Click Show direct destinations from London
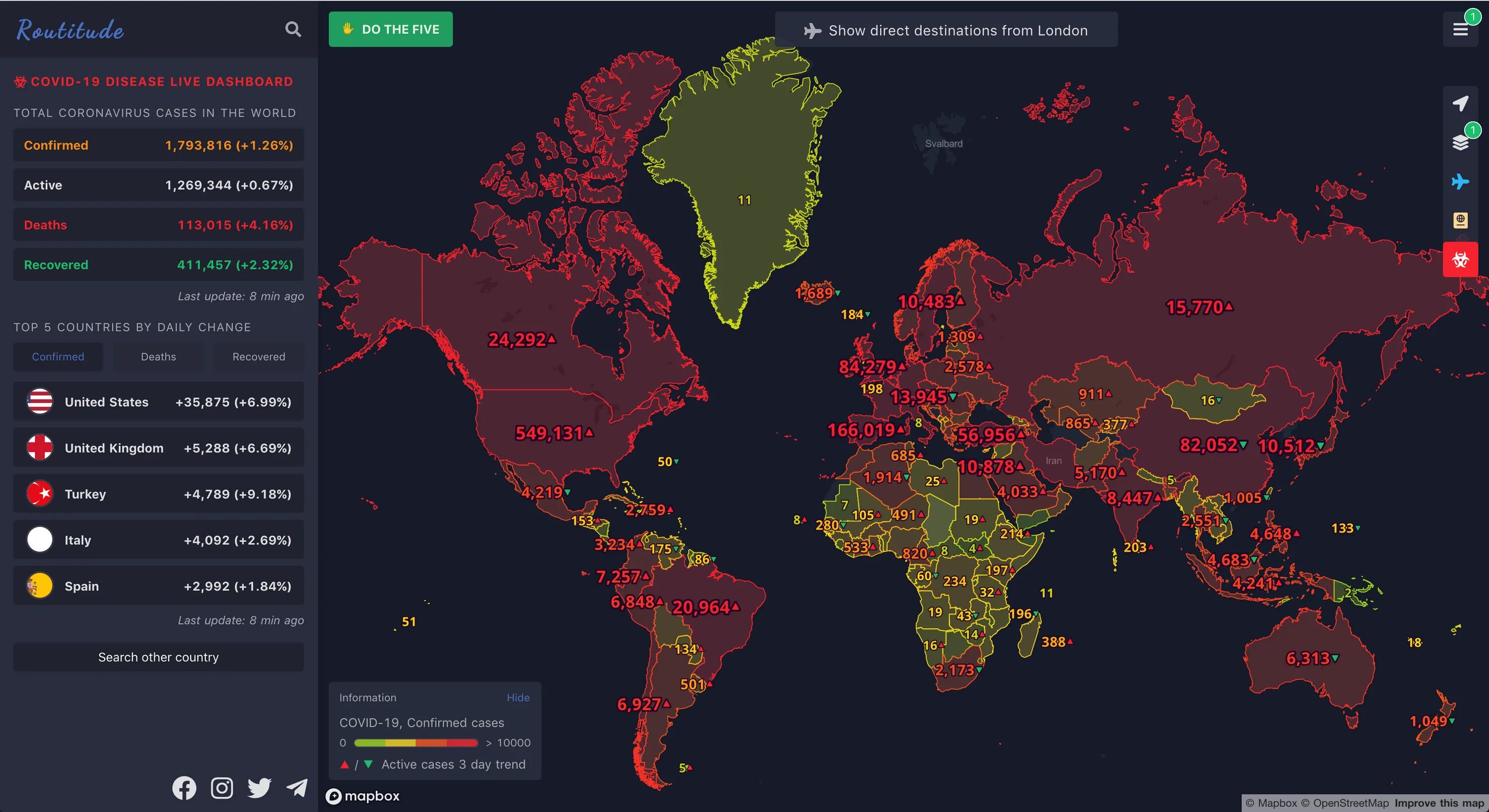1489x812 pixels. (946, 30)
